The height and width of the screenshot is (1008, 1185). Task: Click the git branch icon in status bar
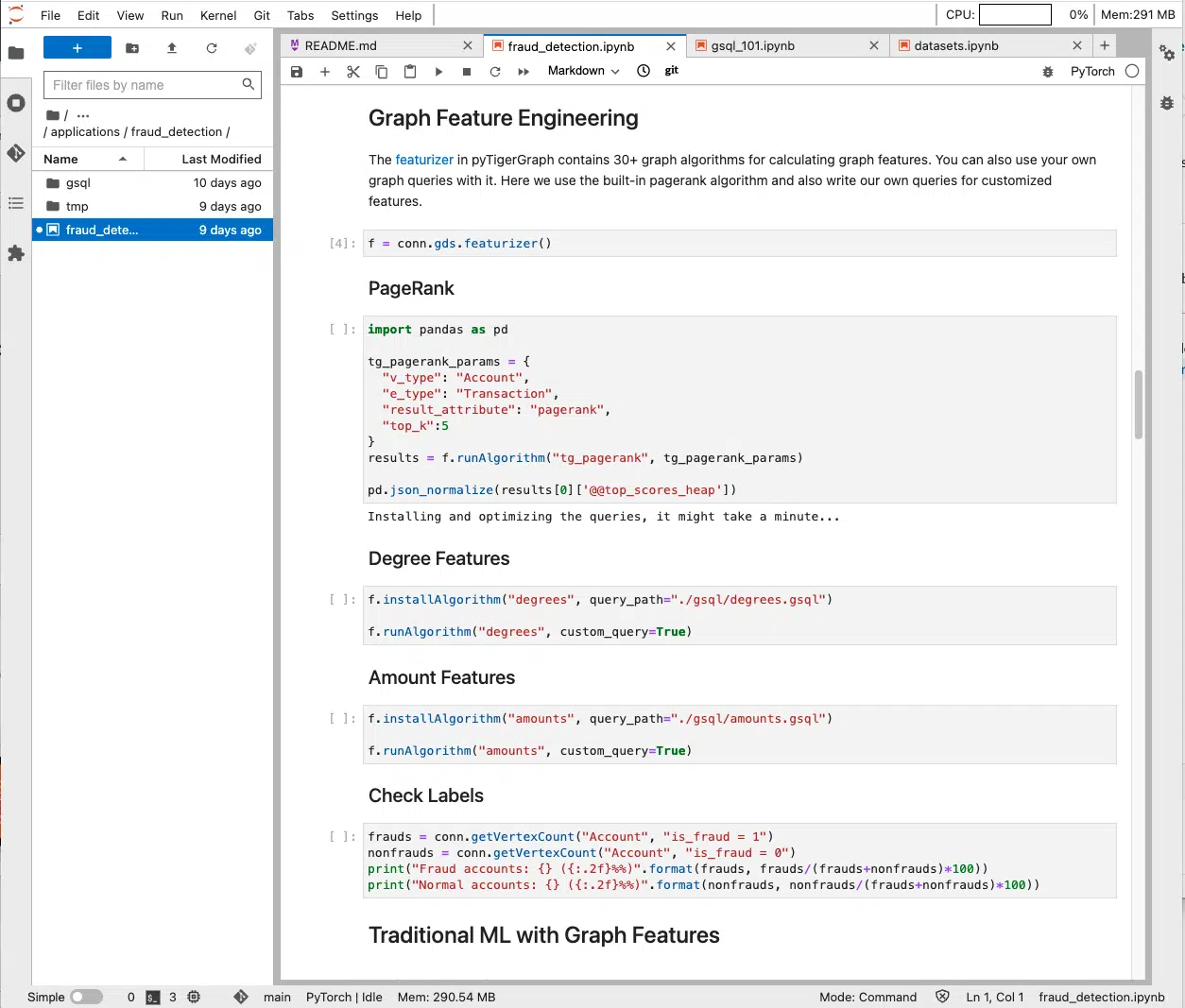tap(241, 997)
